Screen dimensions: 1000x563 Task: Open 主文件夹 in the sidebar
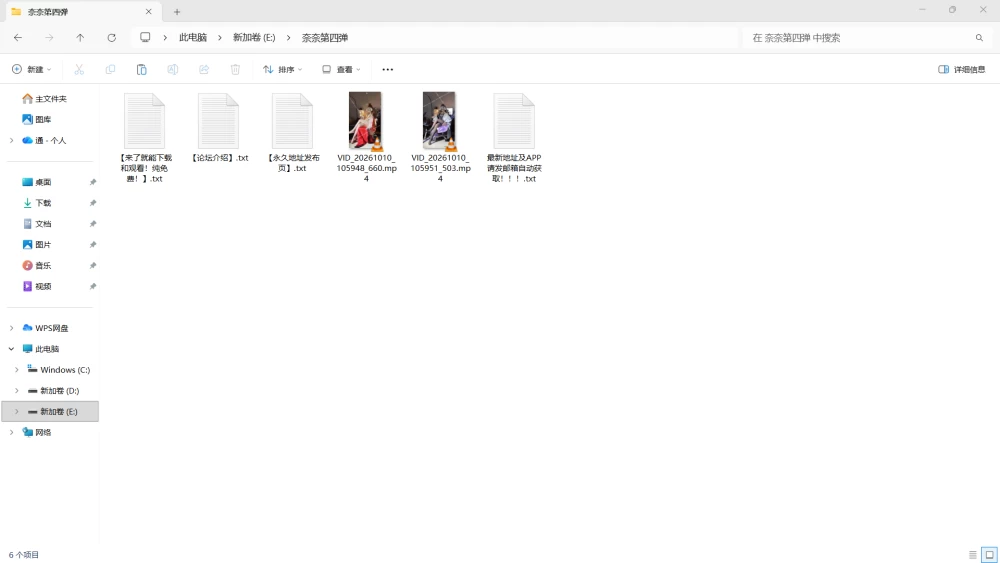45,99
